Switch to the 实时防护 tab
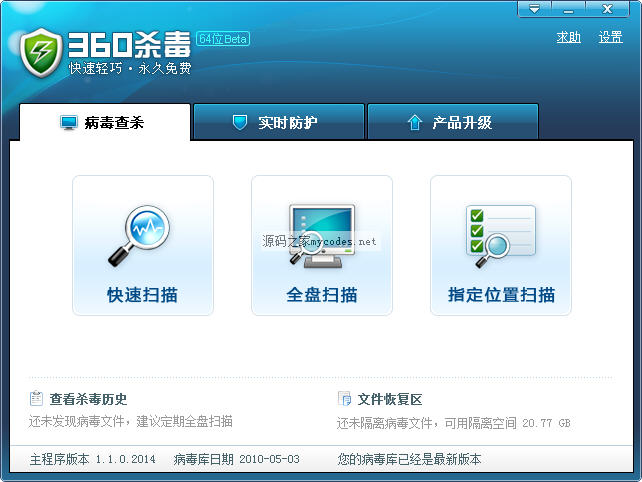The width and height of the screenshot is (642, 482). pyautogui.click(x=279, y=122)
